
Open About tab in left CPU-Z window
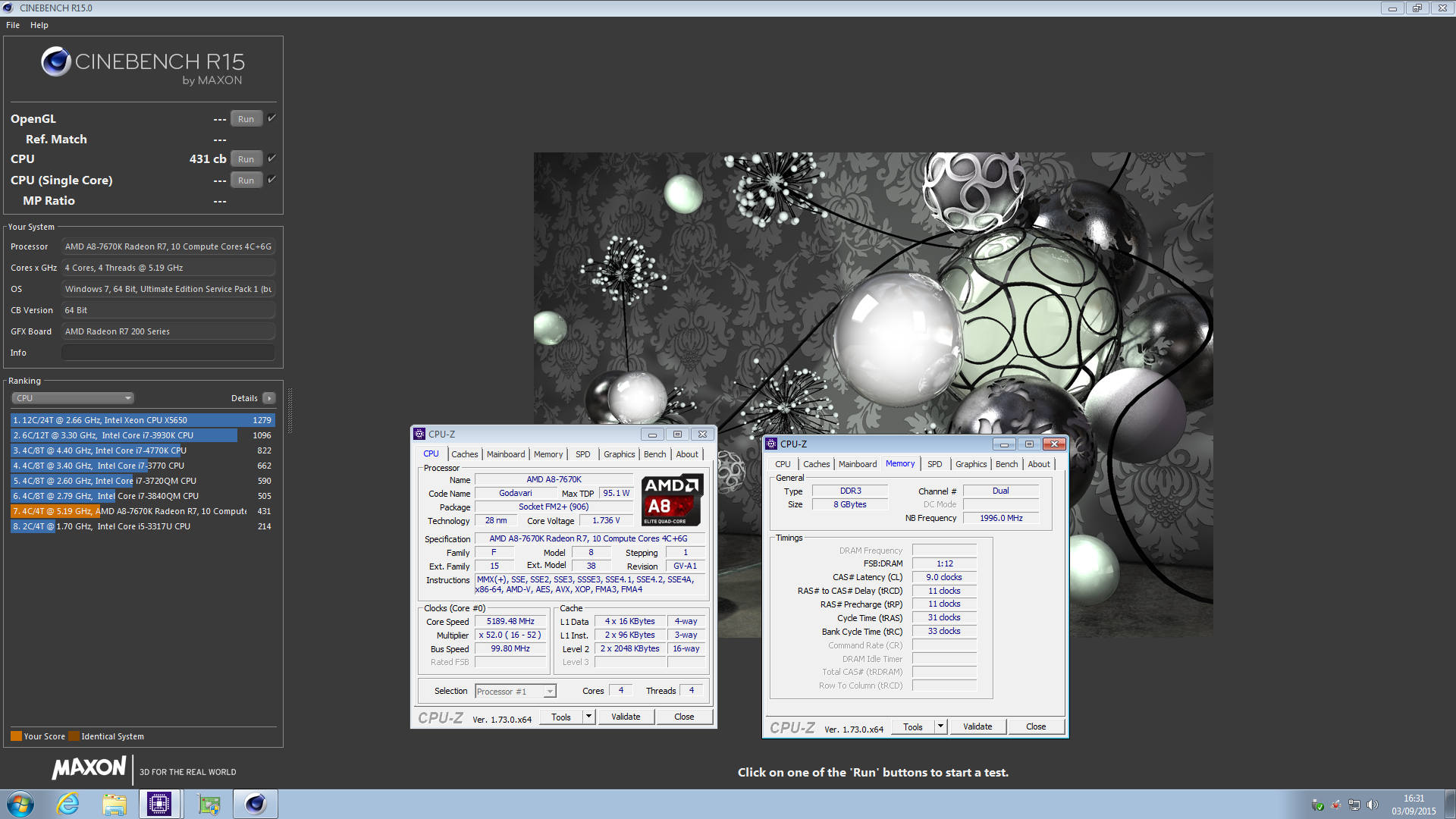click(687, 454)
